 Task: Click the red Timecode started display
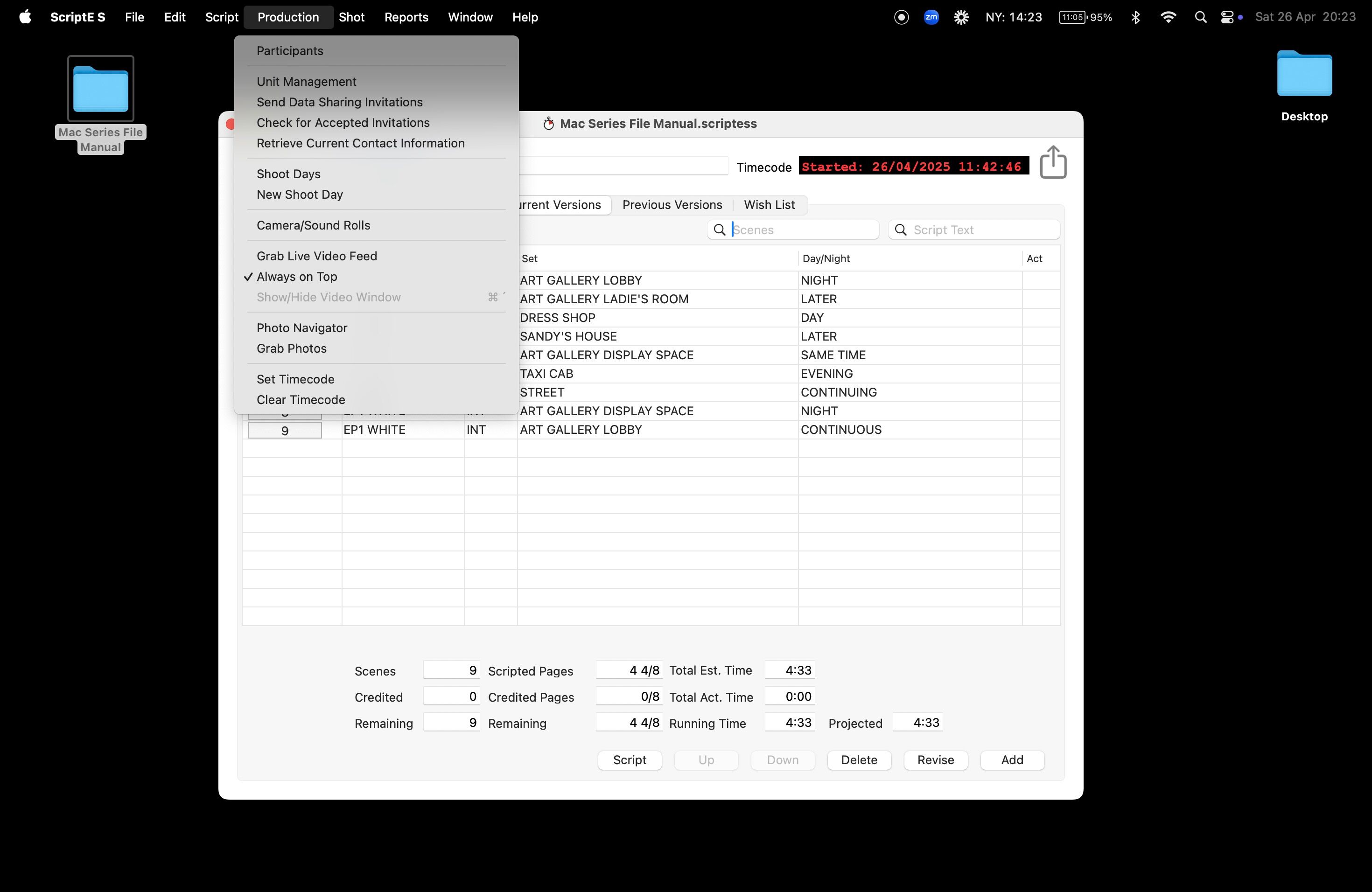pyautogui.click(x=913, y=167)
